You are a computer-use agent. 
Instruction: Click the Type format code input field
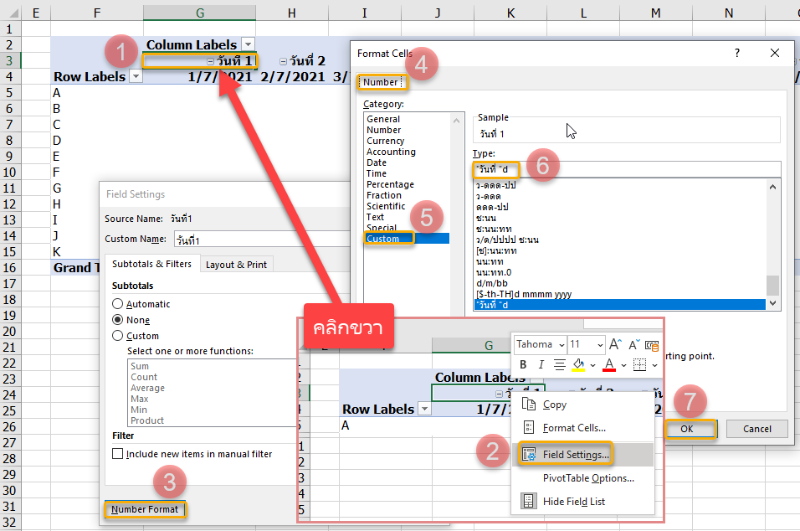[625, 169]
